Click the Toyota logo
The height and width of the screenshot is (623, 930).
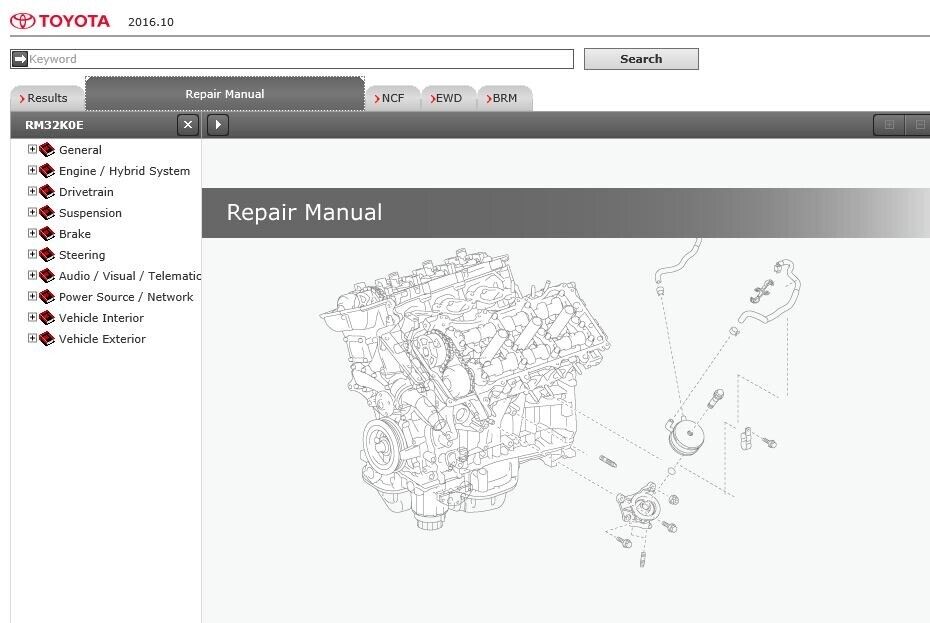pos(60,20)
